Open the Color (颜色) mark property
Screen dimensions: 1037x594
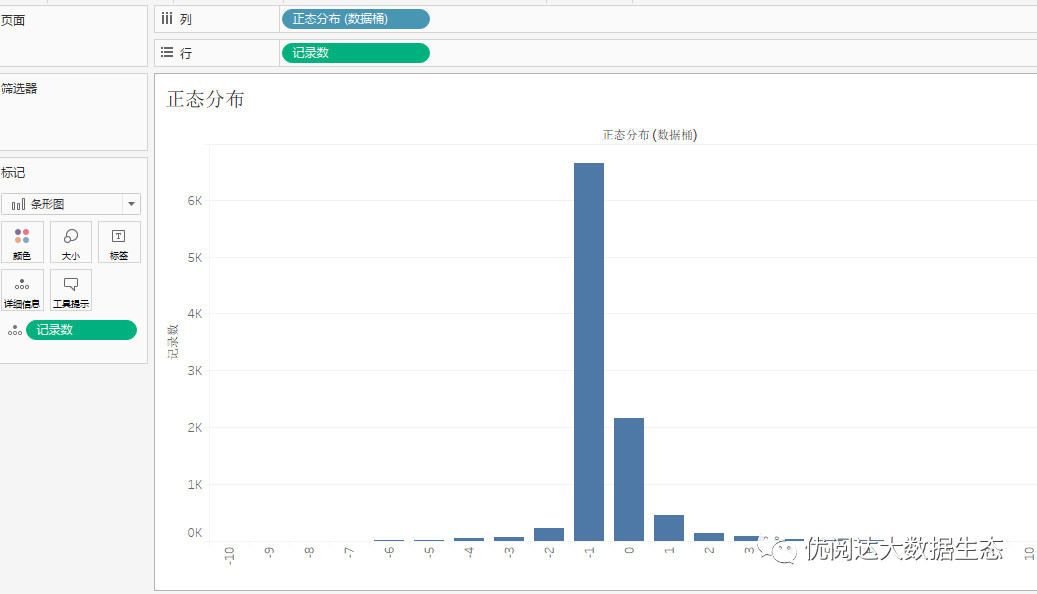(22, 241)
